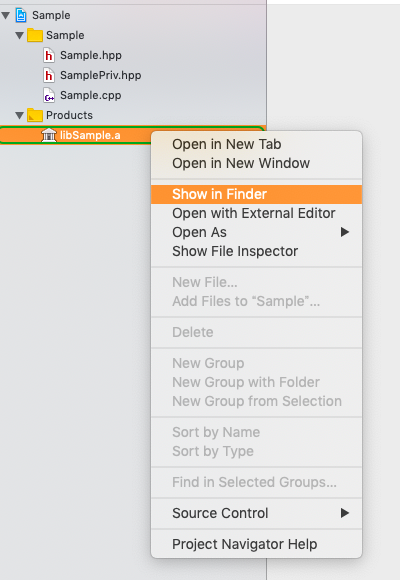Image resolution: width=400 pixels, height=580 pixels.
Task: Click the Sample.cpp C++ file icon
Action: click(x=49, y=95)
